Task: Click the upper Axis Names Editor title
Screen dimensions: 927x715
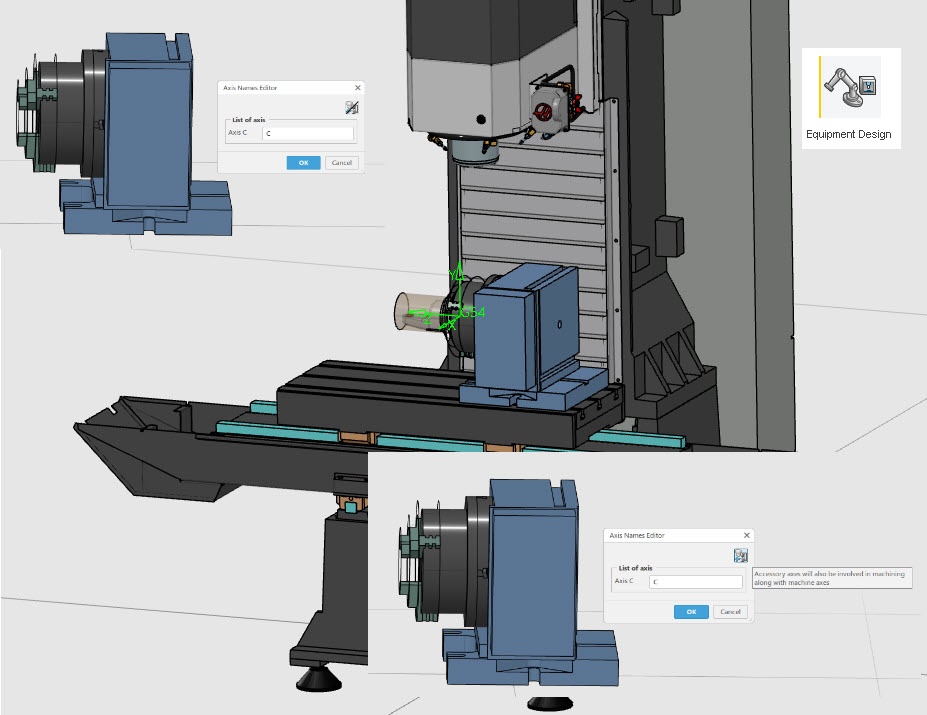Action: 250,88
